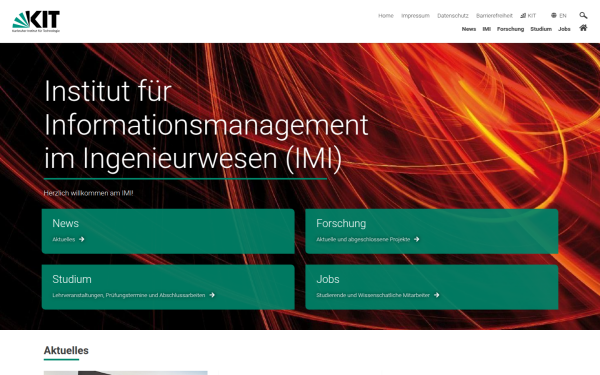Open the Forschung menu item
600x375 pixels.
tap(510, 29)
